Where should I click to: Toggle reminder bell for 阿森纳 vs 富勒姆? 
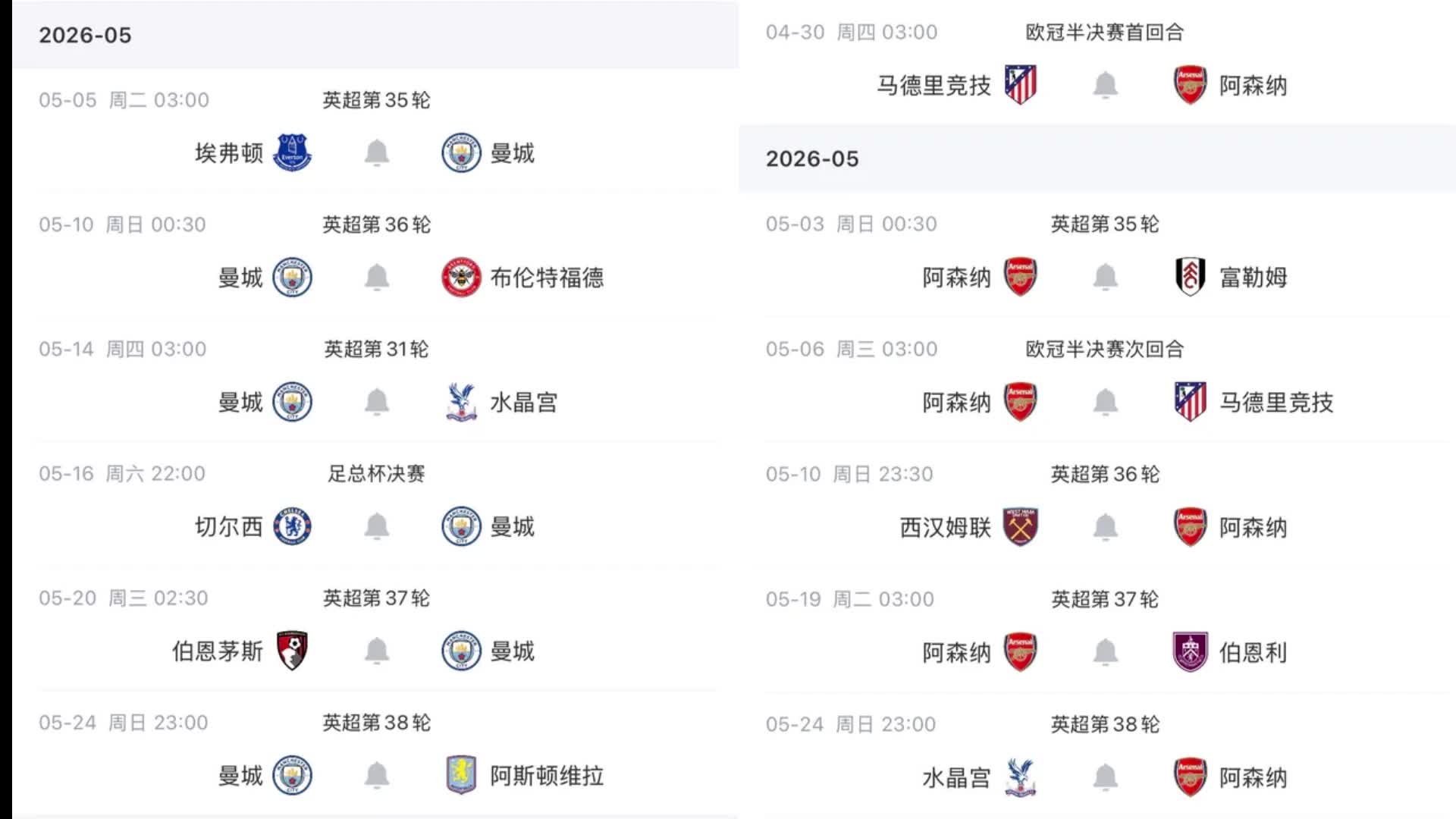pyautogui.click(x=1105, y=277)
